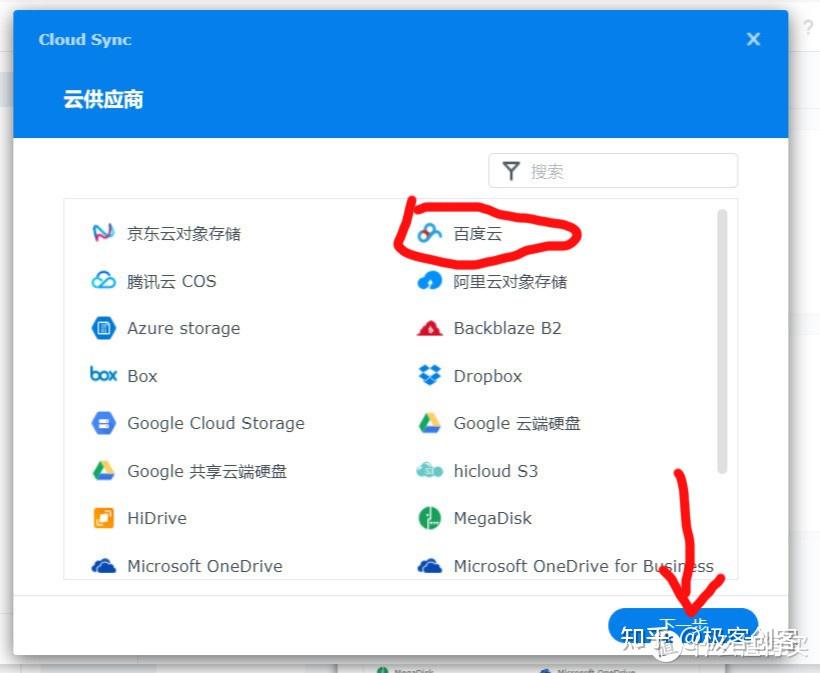
Task: Select the hicloud S3 label
Action: (496, 471)
